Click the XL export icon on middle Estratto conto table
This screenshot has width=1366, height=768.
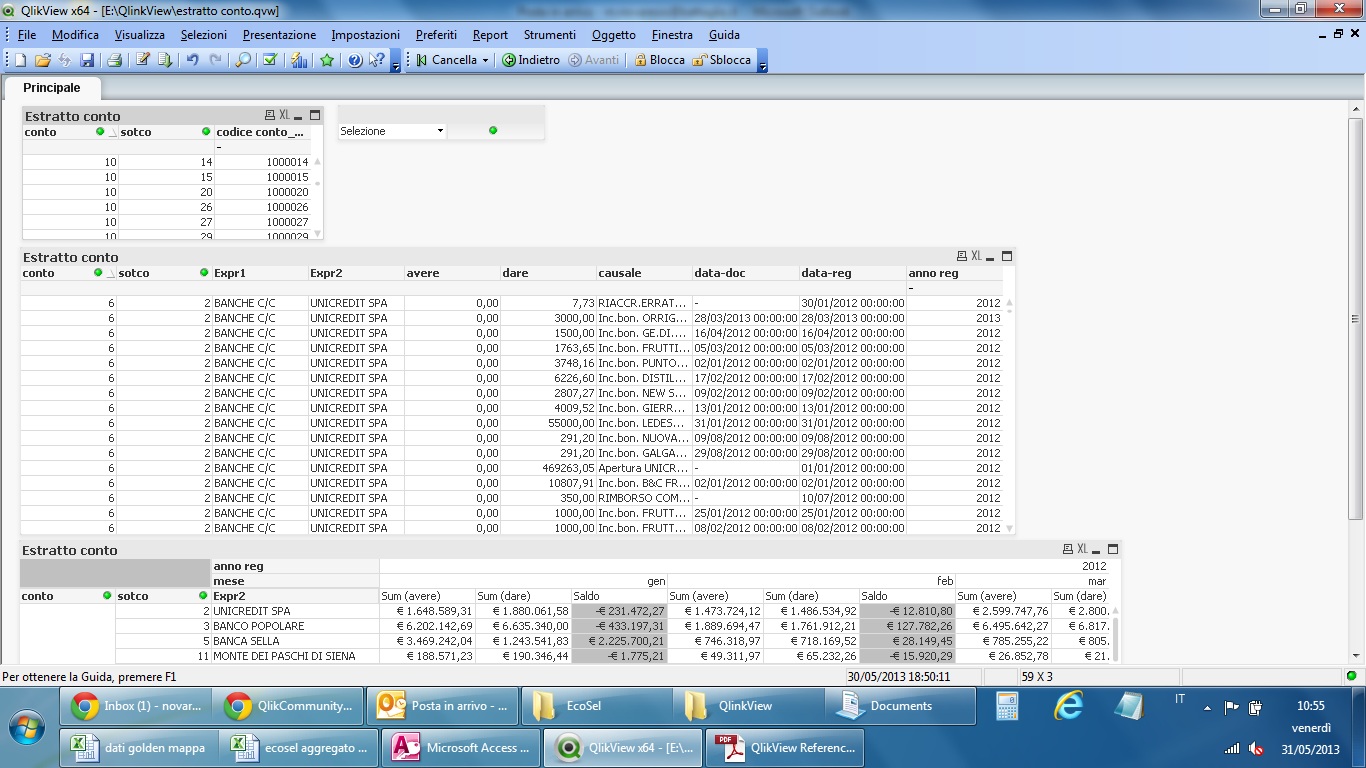tap(977, 256)
